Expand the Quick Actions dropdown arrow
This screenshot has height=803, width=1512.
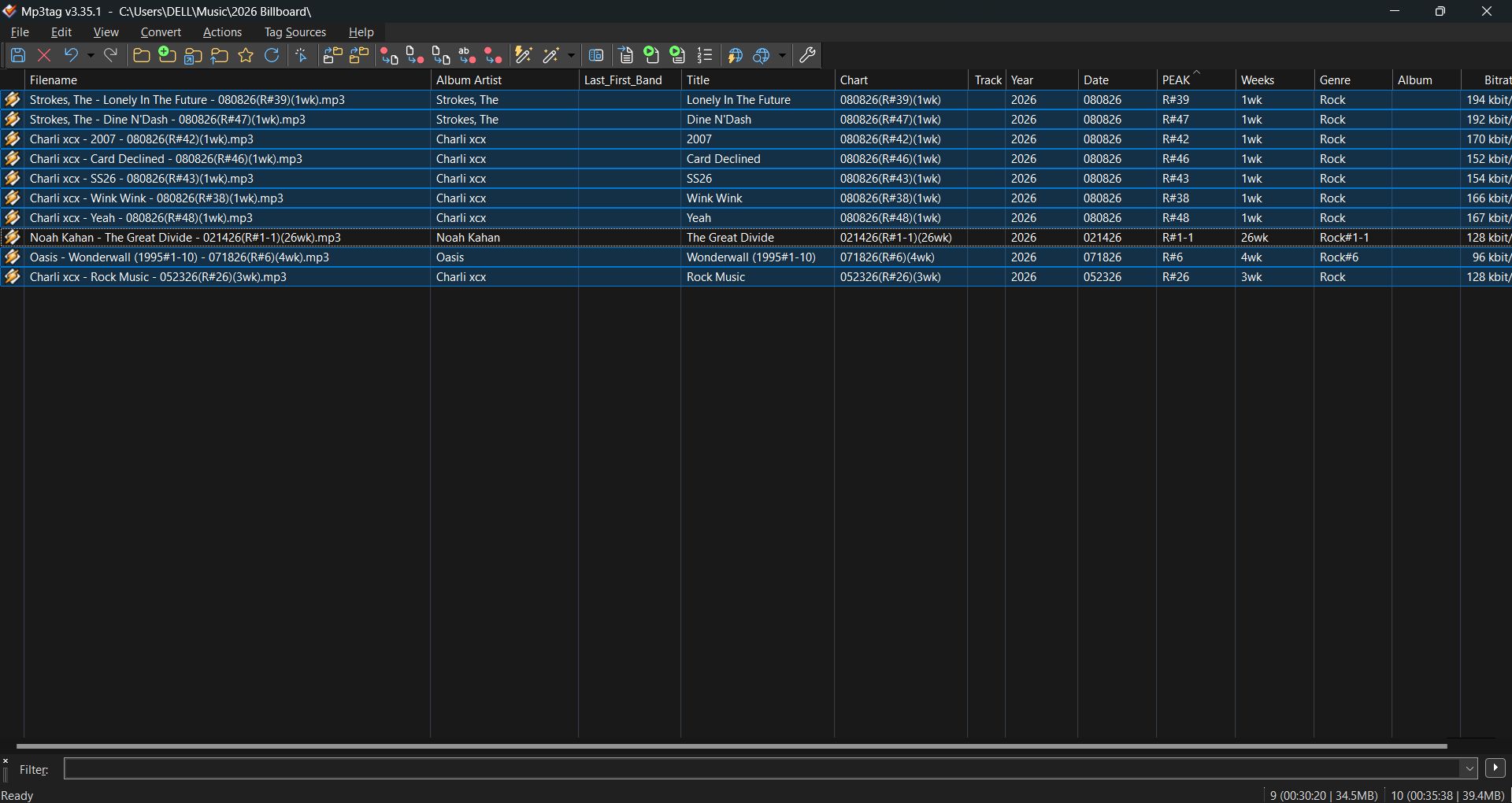[571, 55]
